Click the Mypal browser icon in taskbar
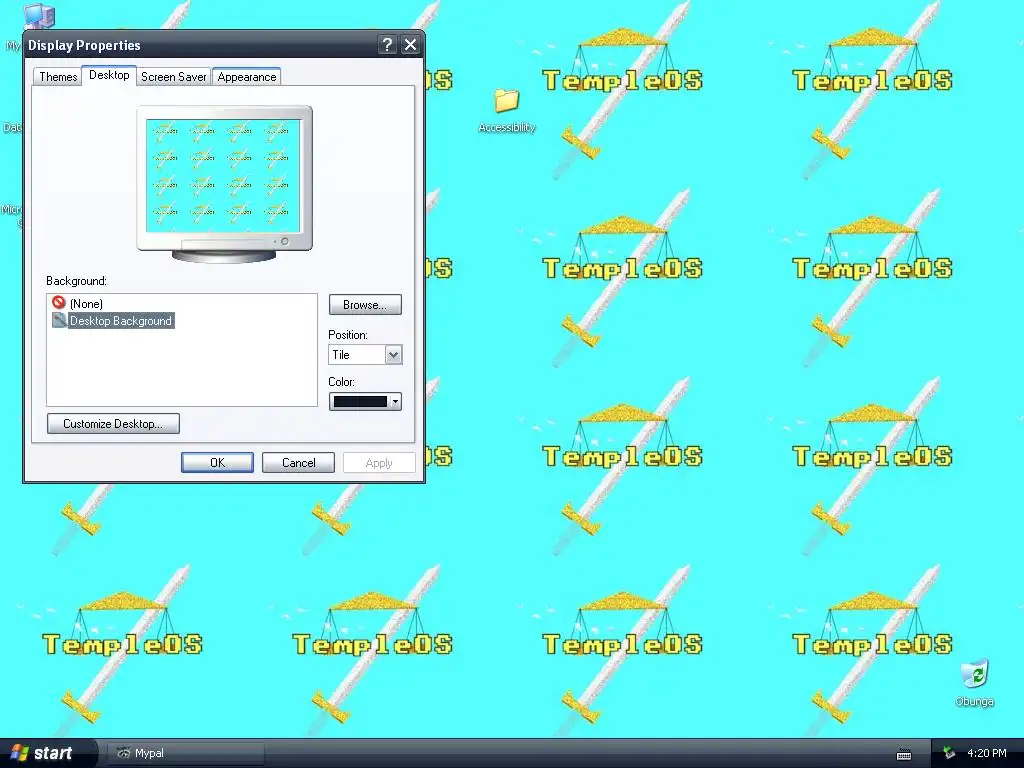This screenshot has width=1024, height=768. [x=123, y=753]
